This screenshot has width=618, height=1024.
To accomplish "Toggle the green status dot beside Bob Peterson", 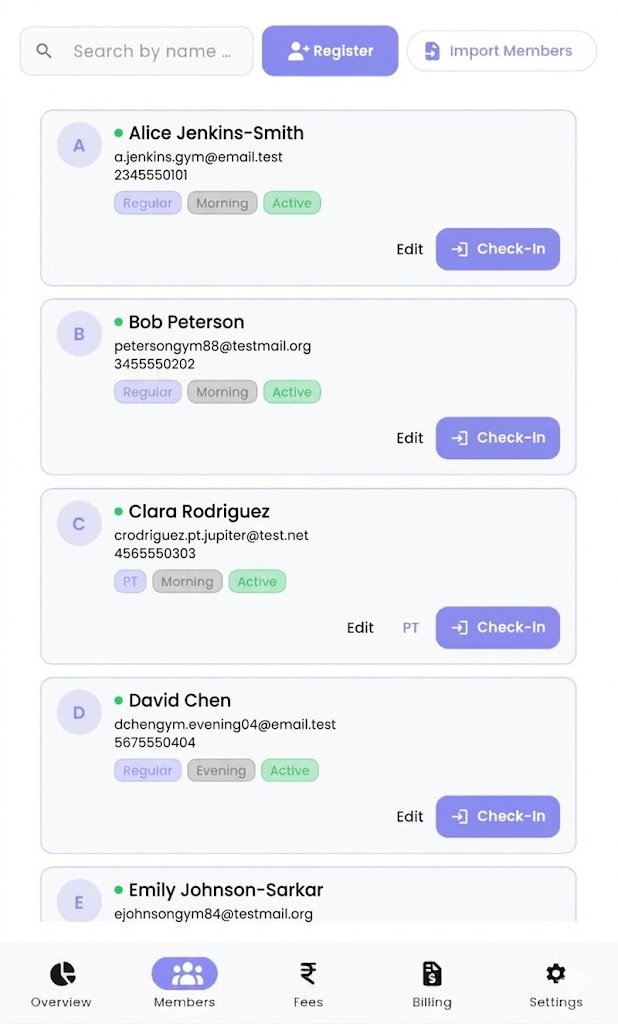I will [x=117, y=321].
